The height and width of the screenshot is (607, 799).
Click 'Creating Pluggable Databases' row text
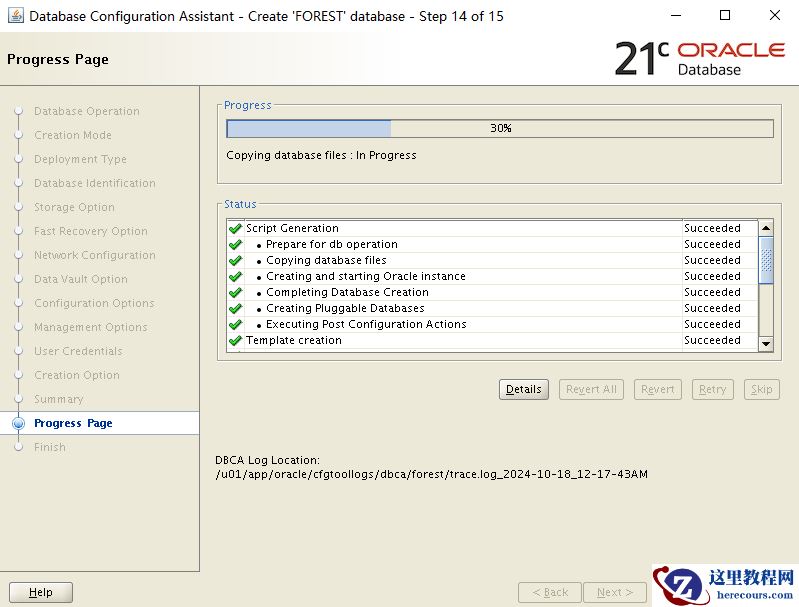[345, 308]
